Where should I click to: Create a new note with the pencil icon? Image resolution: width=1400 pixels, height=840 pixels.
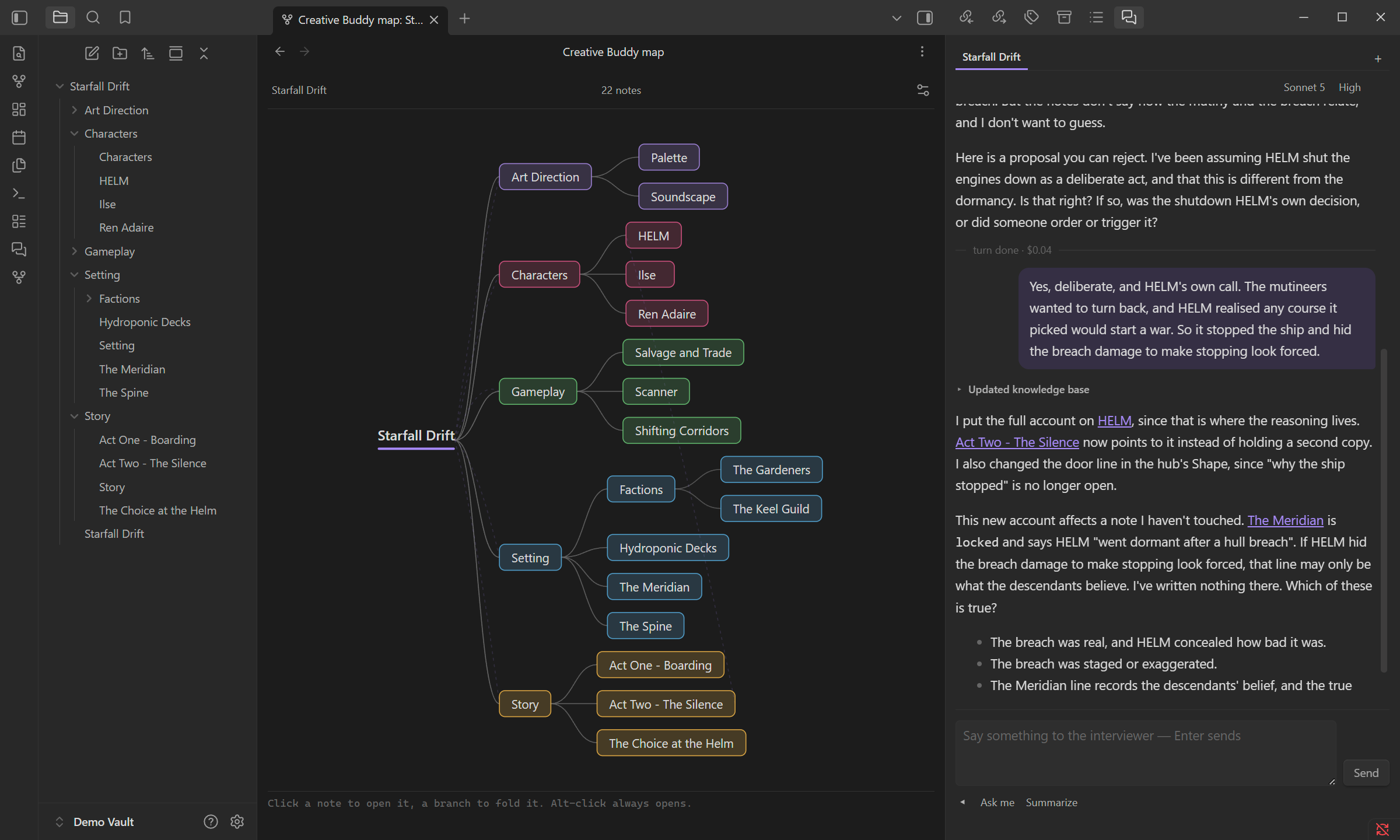92,53
